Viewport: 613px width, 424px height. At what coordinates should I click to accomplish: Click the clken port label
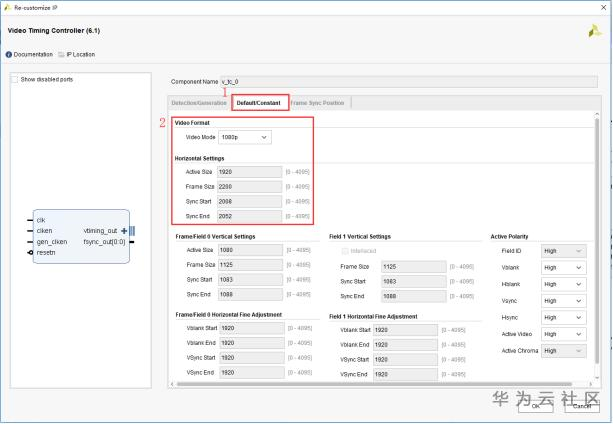pos(44,231)
